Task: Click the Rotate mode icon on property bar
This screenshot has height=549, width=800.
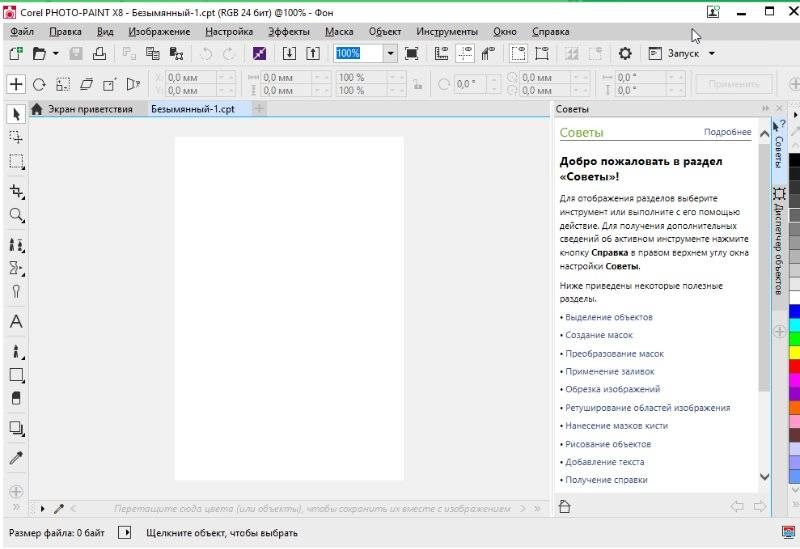Action: (x=39, y=84)
